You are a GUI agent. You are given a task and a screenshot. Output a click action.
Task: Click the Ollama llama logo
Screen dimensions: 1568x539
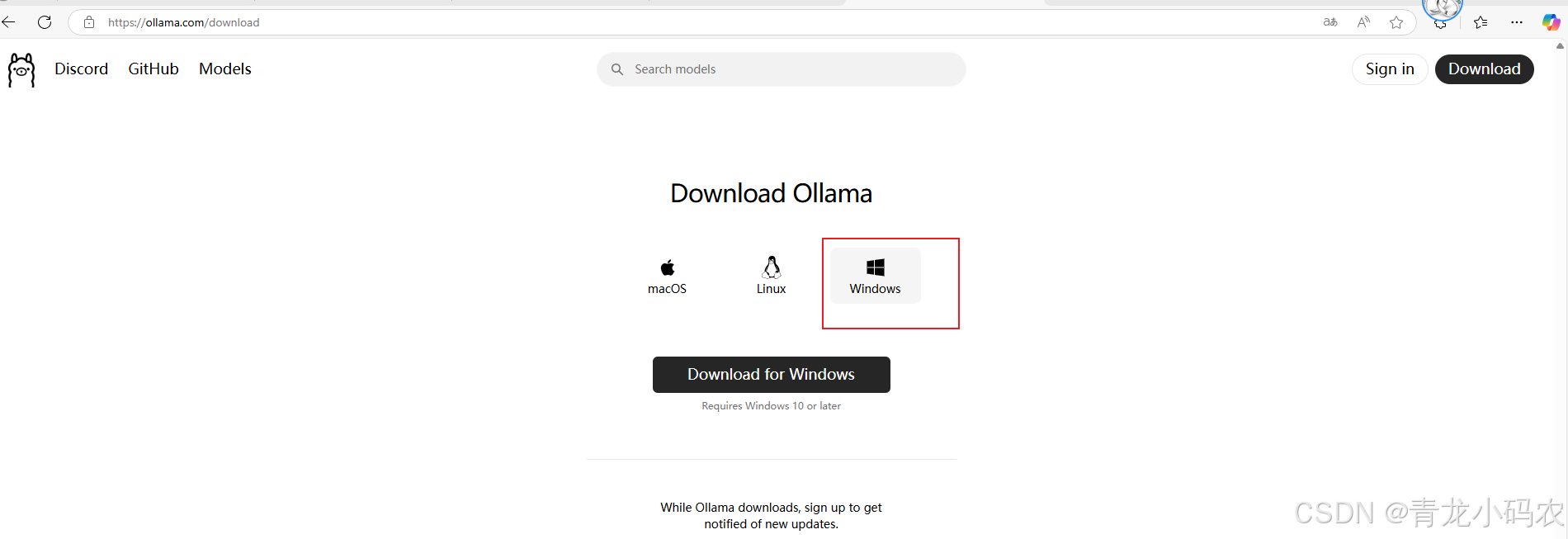pos(21,70)
